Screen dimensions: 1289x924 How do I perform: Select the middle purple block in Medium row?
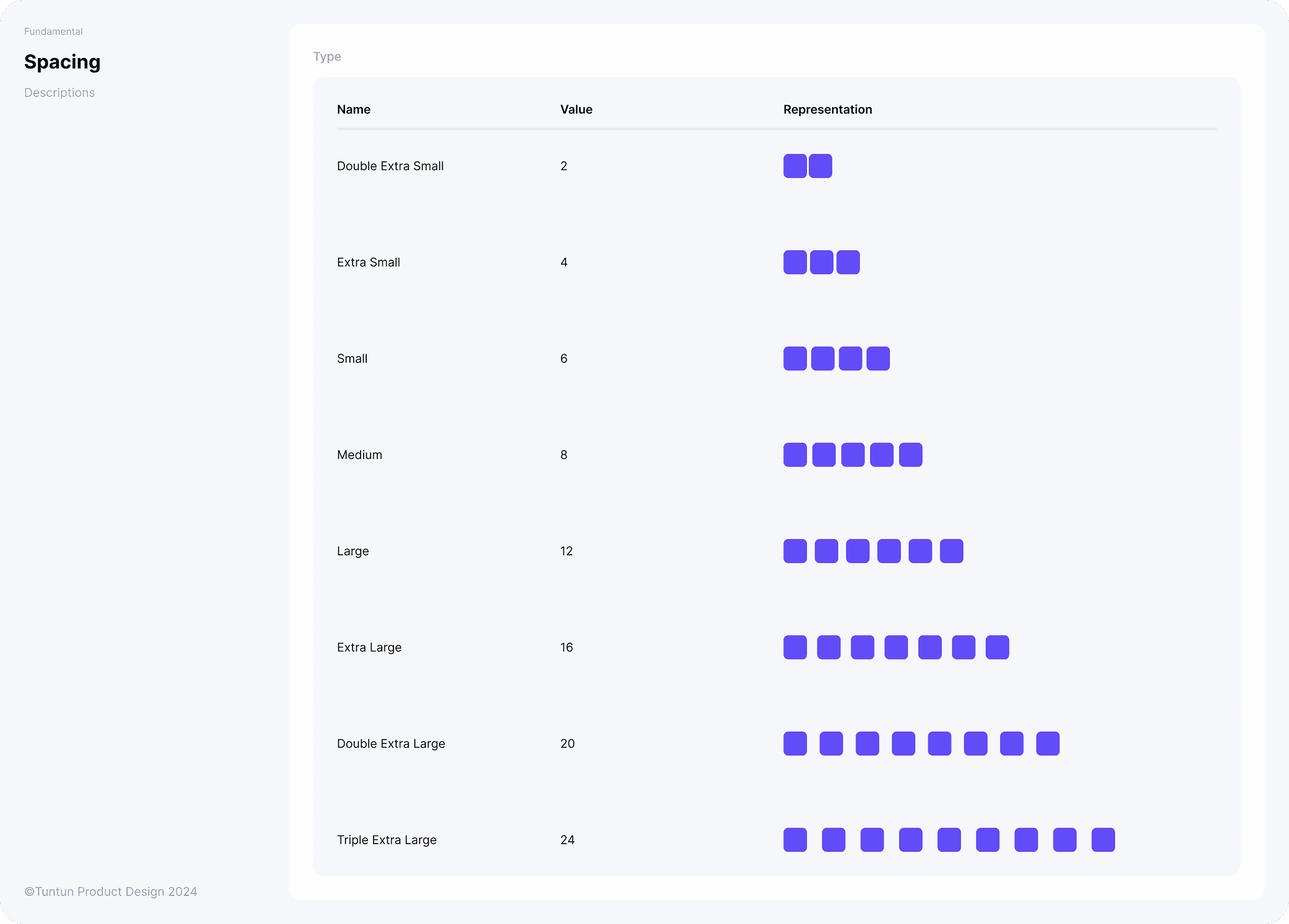click(x=852, y=455)
